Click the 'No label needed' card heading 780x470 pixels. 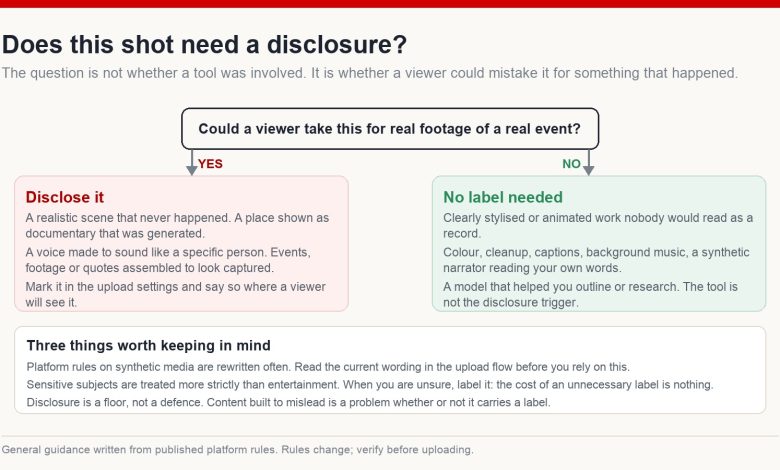(x=502, y=197)
